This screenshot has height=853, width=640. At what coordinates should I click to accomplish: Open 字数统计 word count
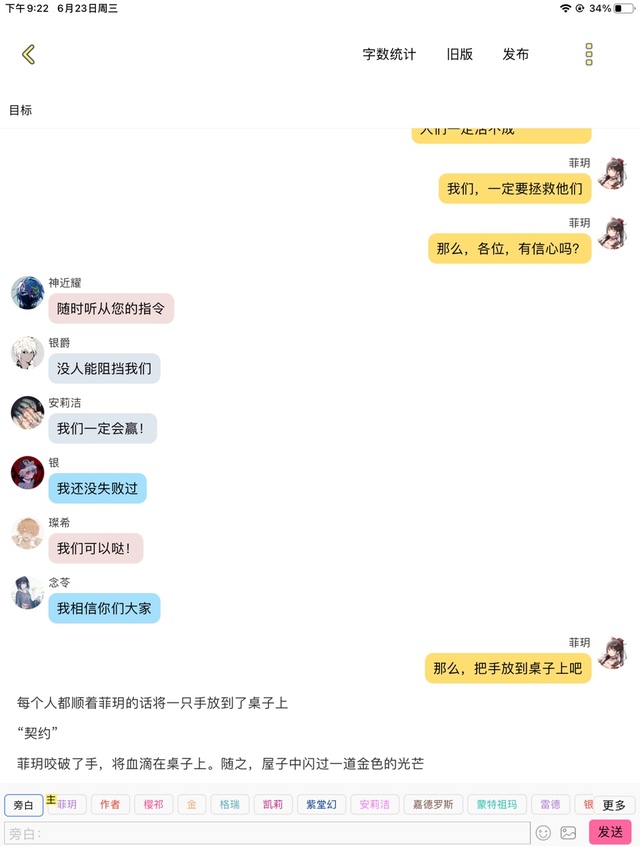coord(389,54)
